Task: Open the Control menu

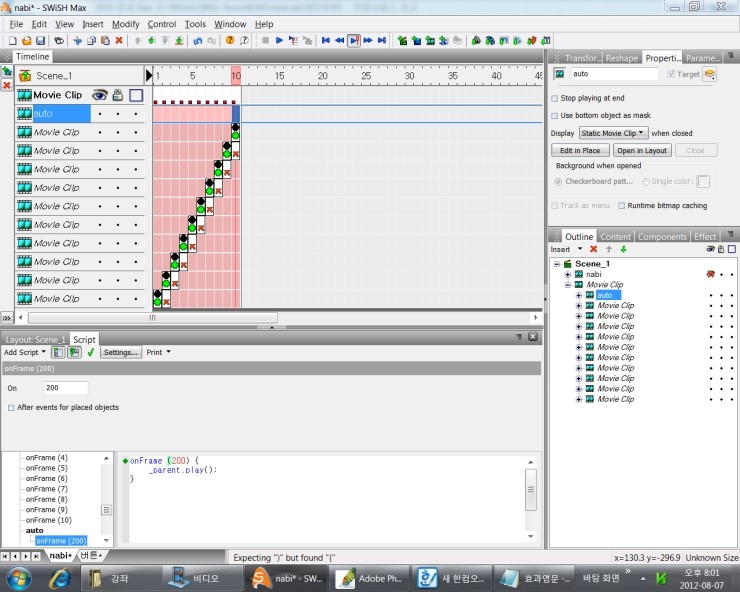Action: click(162, 24)
